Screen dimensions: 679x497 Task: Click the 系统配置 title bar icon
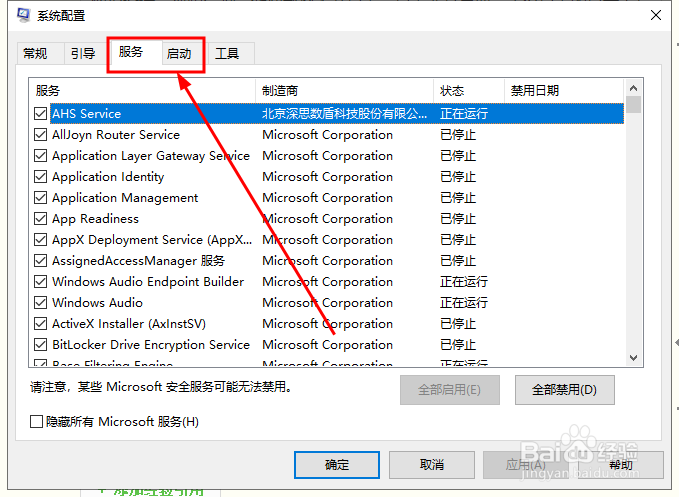[23, 15]
